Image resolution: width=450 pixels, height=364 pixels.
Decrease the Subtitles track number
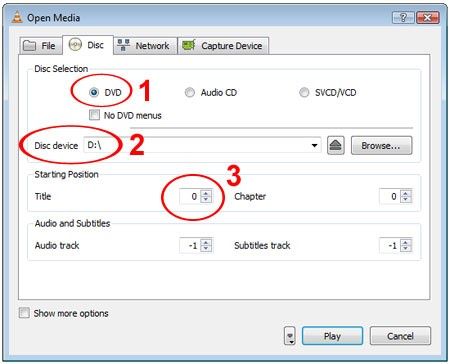click(x=406, y=249)
